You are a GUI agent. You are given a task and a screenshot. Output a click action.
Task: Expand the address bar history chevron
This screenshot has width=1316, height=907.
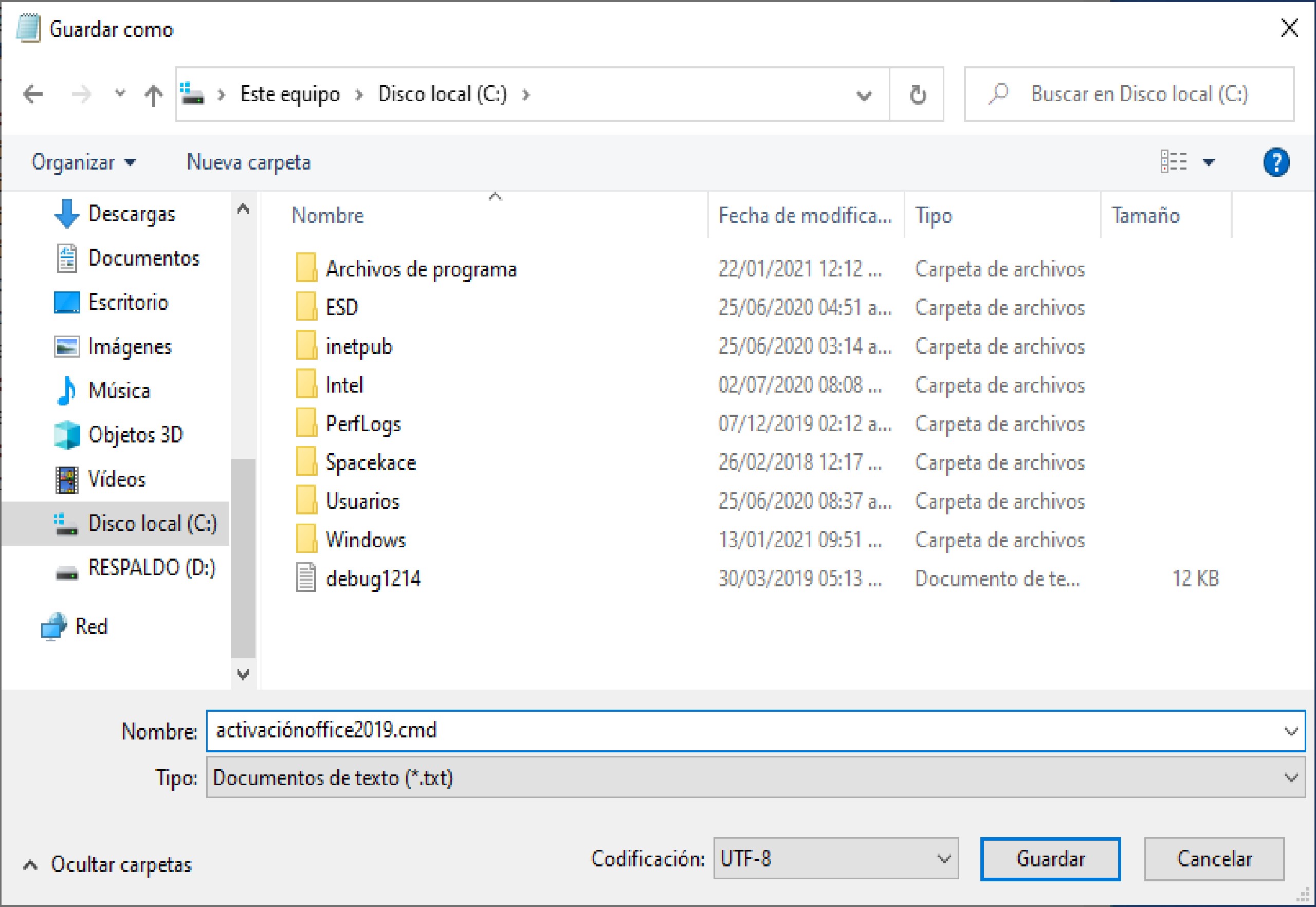pos(864,94)
